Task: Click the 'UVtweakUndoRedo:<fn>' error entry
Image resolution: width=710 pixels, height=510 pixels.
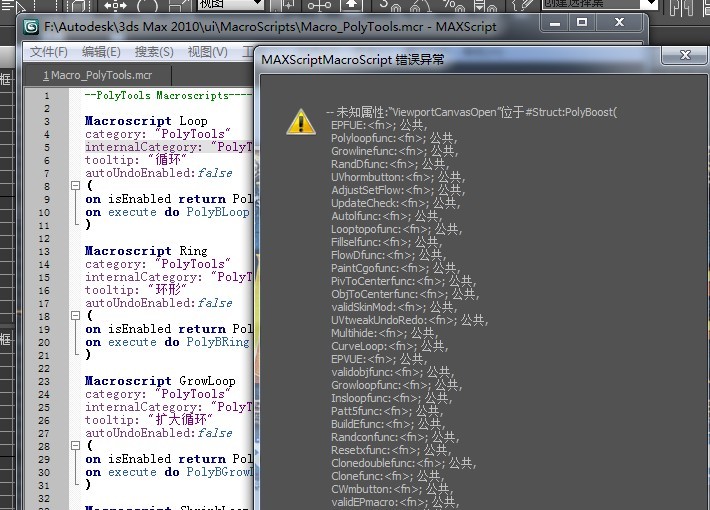Action: click(409, 320)
